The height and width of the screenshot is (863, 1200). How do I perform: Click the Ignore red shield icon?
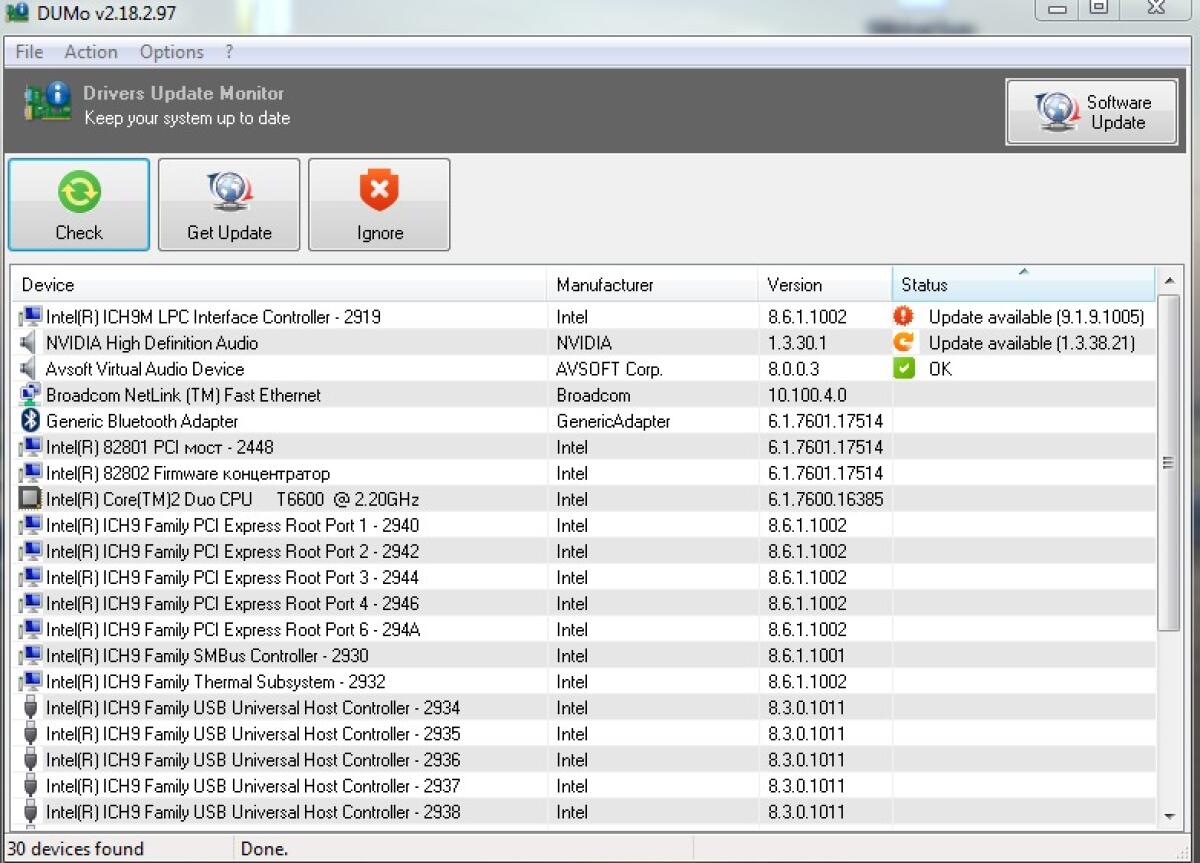pos(378,191)
